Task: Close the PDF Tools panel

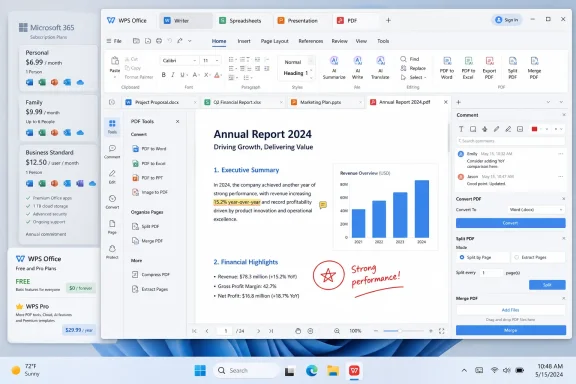Action: tap(177, 121)
